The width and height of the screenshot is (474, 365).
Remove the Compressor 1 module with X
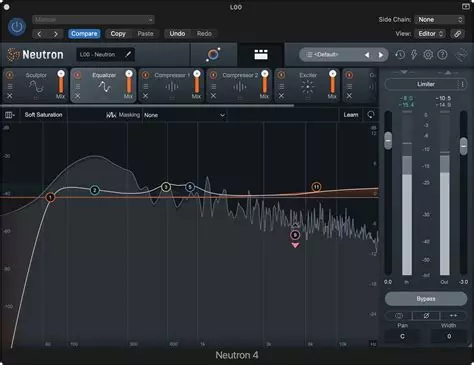(145, 96)
